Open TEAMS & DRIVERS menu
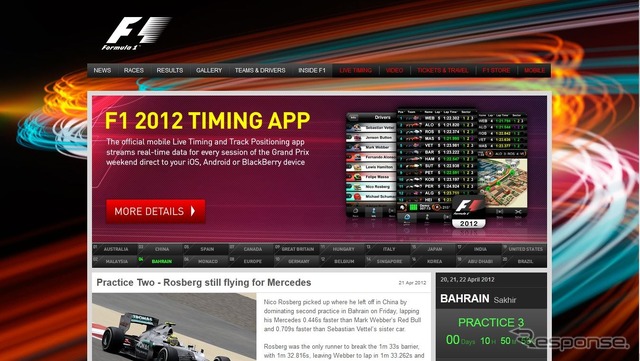The image size is (640, 361). point(260,70)
